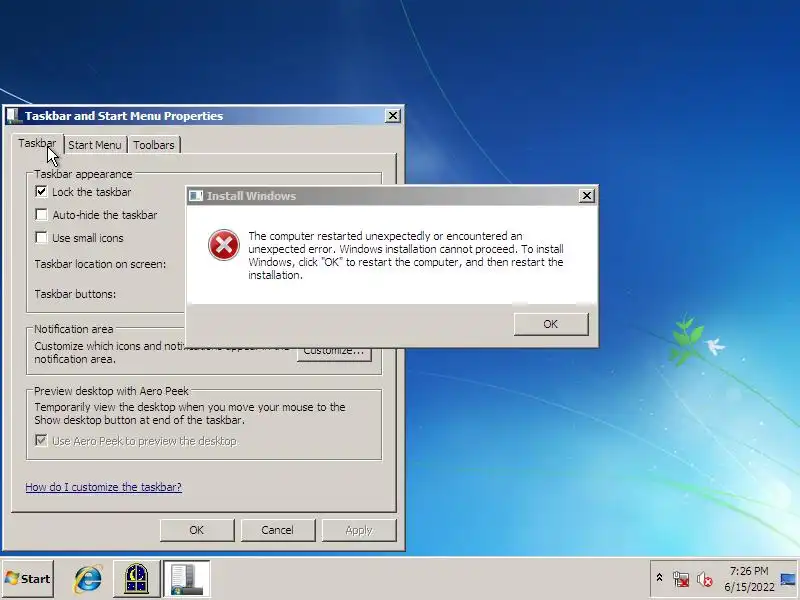Open How do I customize the taskbar link
Screen dimensions: 800x600
[x=104, y=487]
